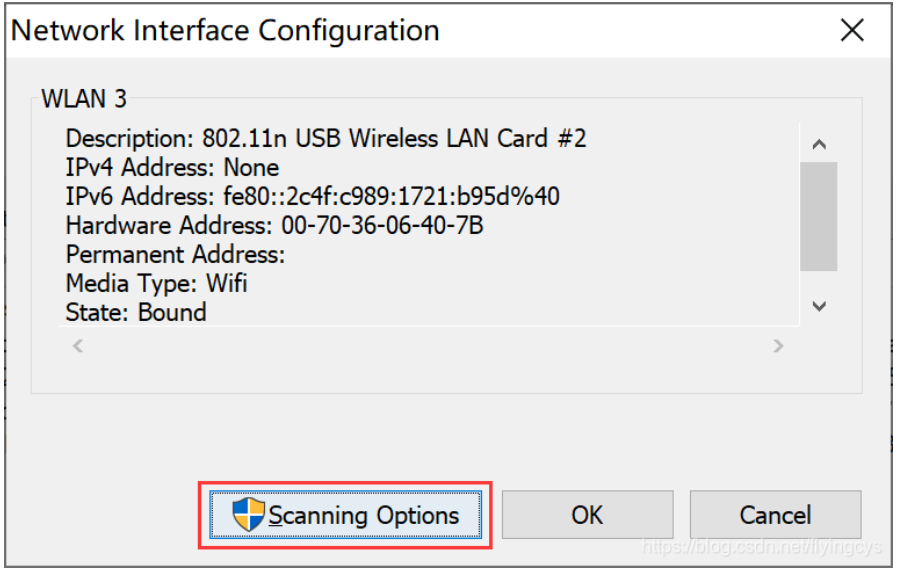
Task: Click the vertical scrollbar down arrow
Action: [x=819, y=307]
